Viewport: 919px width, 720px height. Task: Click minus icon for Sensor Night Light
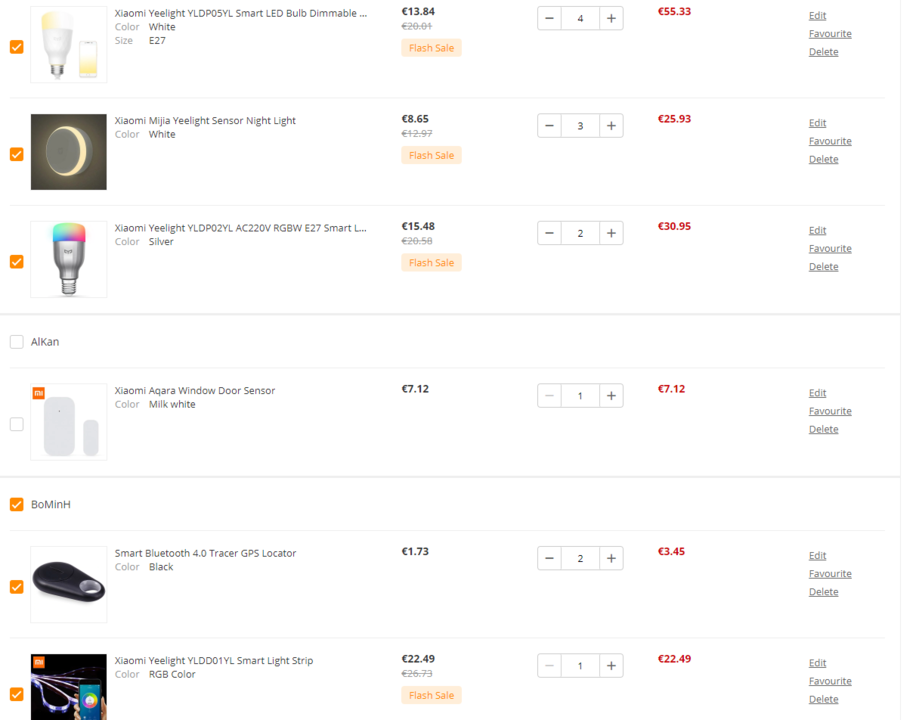tap(549, 125)
